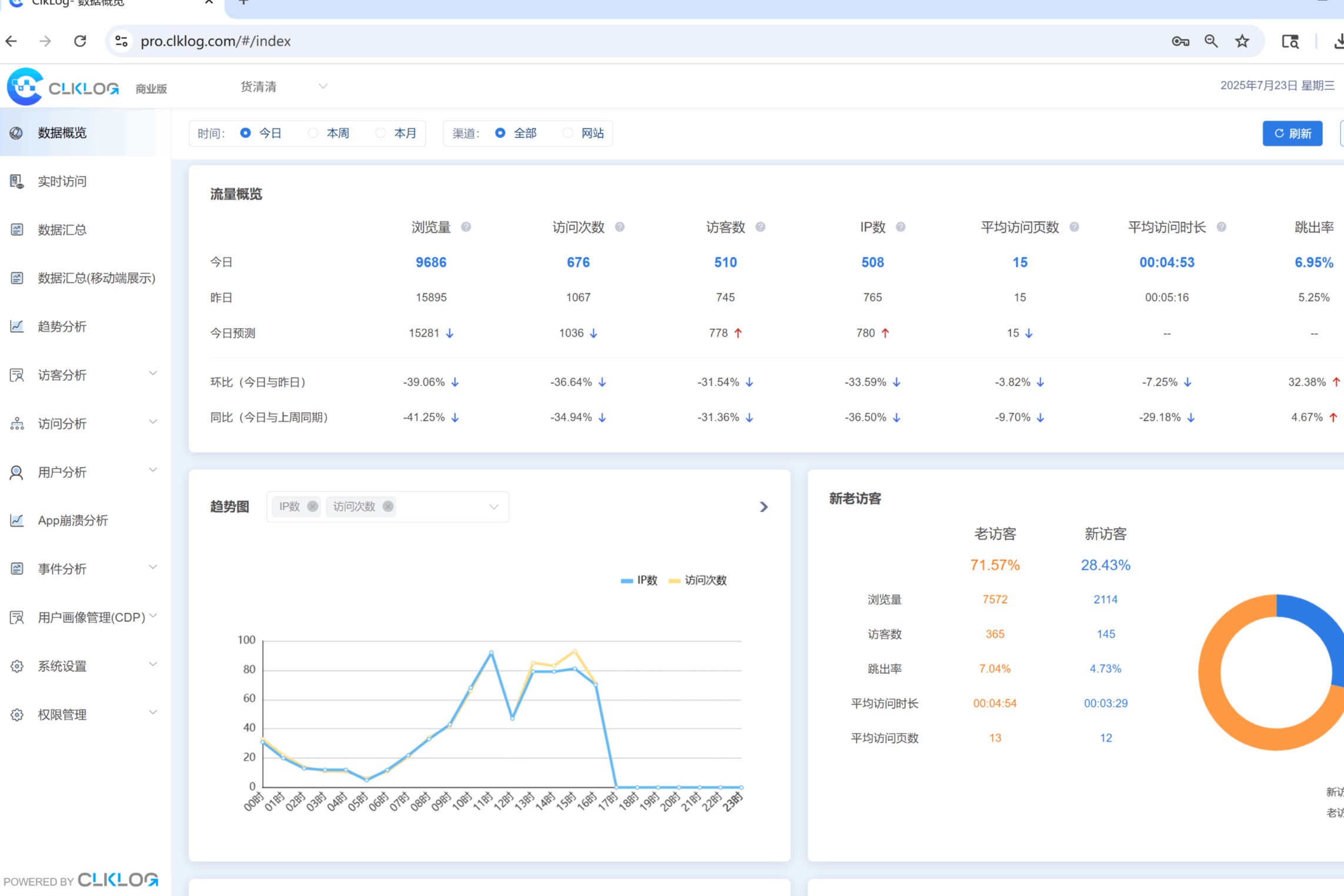Click the help icon beside 平均访问时长
This screenshot has height=896, width=1344.
click(1221, 227)
